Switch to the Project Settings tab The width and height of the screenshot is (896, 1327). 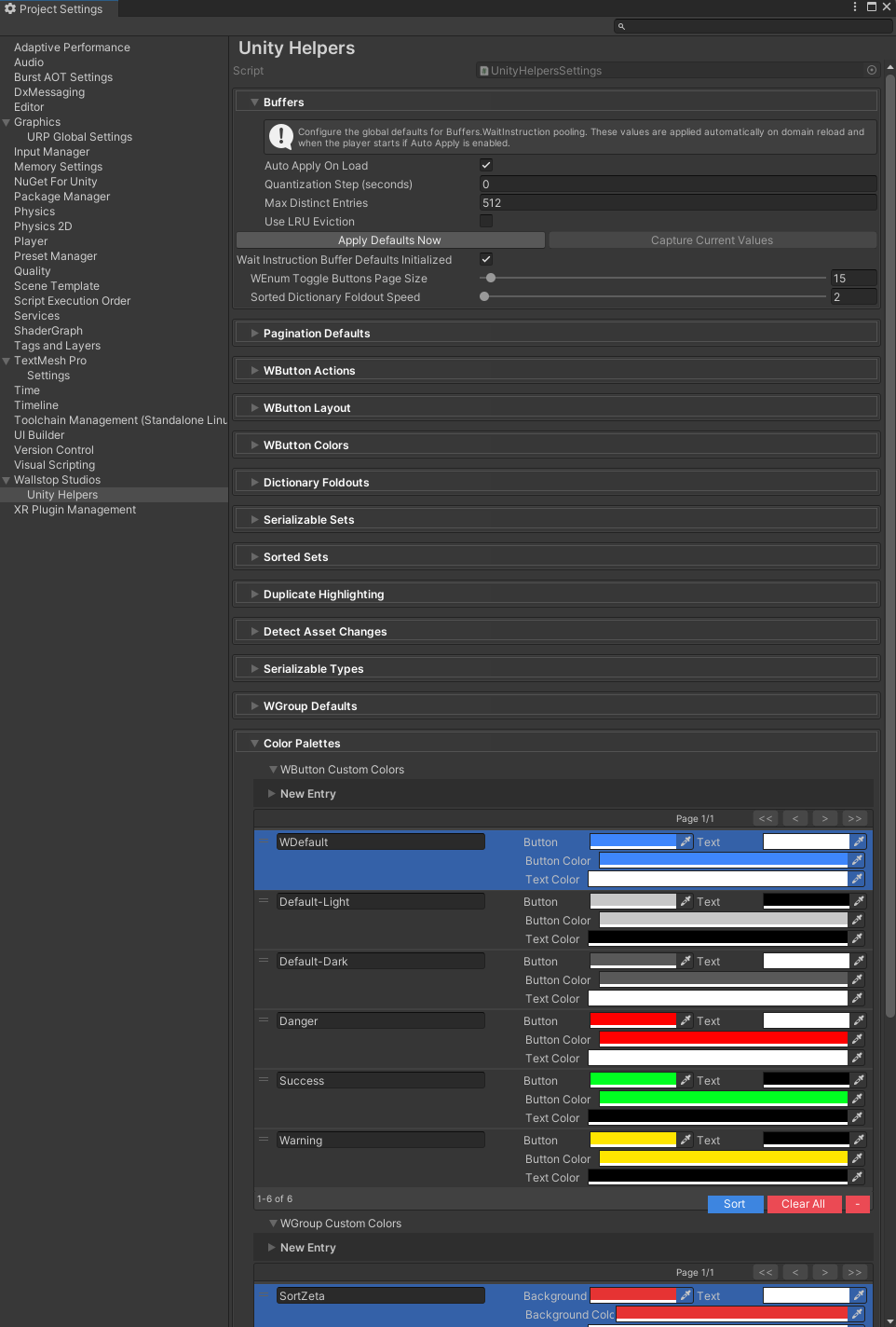coord(58,8)
